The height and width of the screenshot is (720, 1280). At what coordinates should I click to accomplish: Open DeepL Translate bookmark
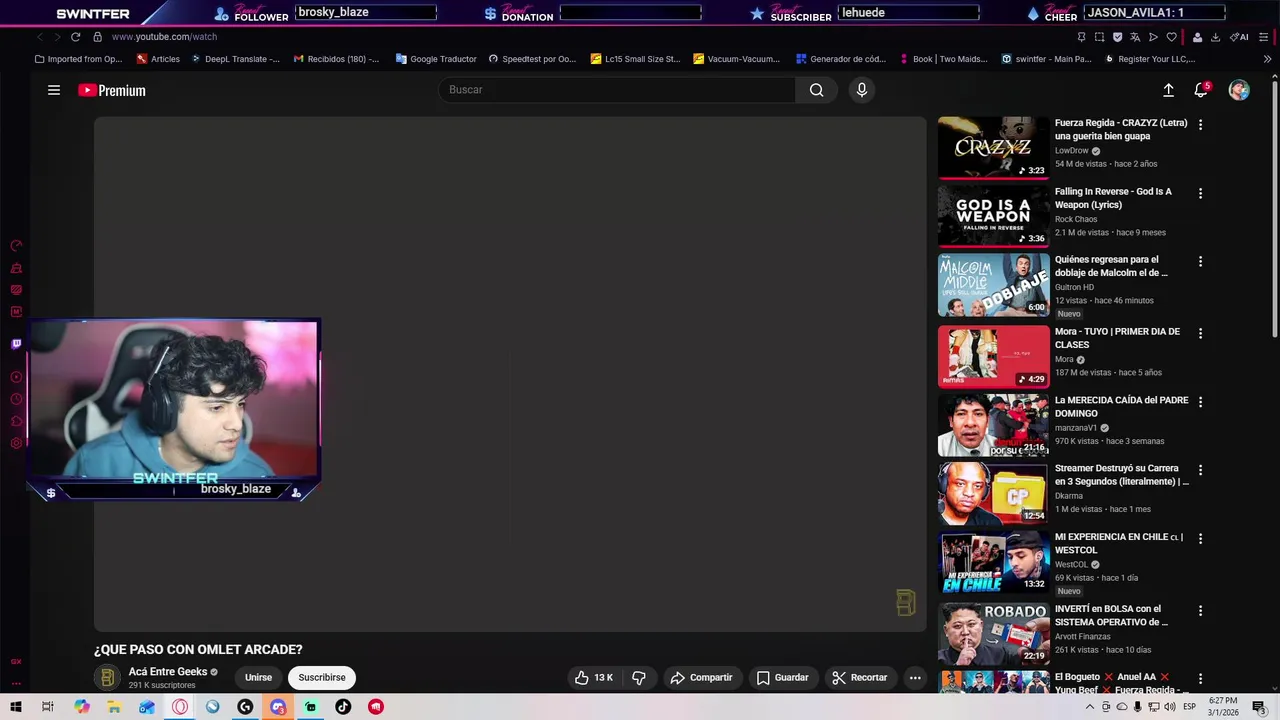point(235,59)
